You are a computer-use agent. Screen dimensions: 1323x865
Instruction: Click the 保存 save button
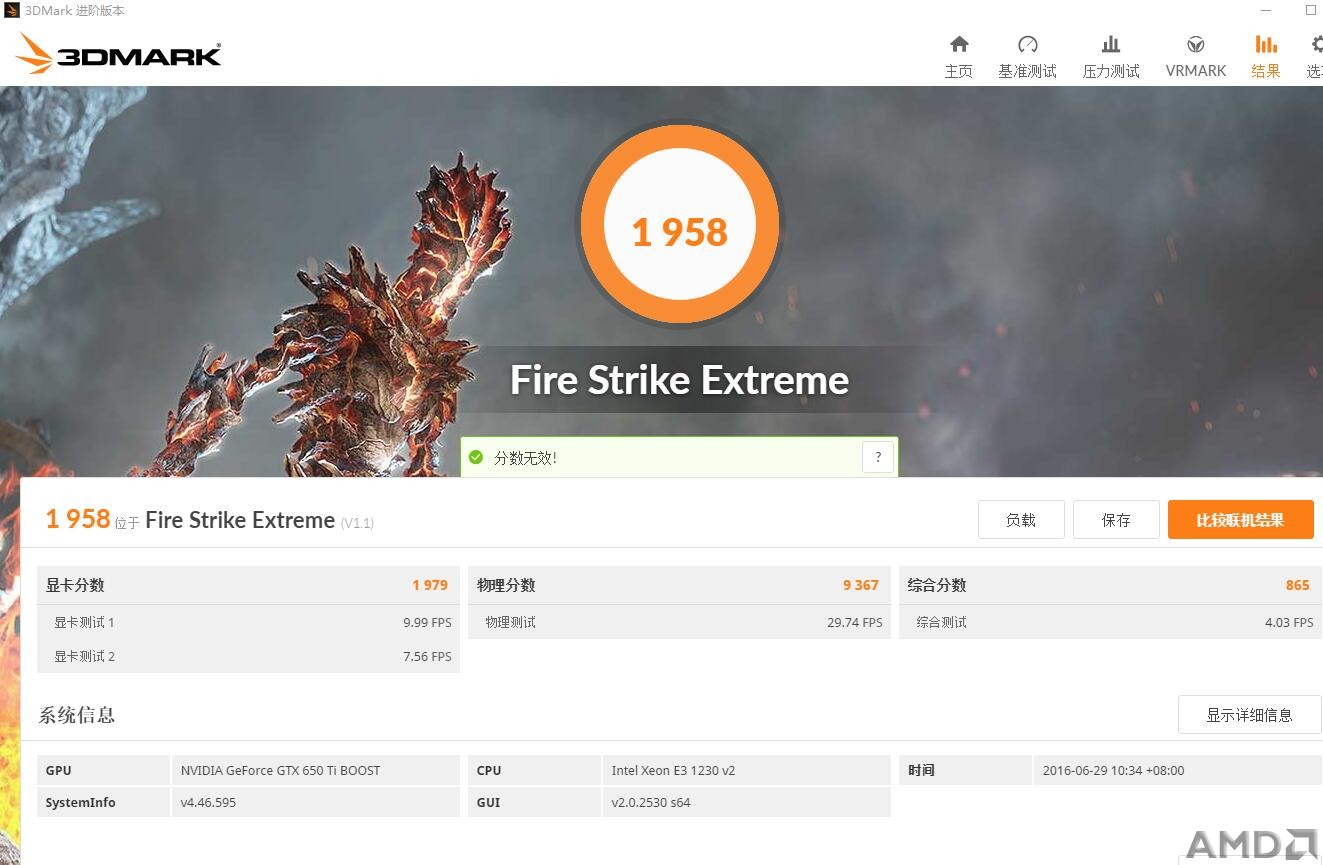point(1116,520)
